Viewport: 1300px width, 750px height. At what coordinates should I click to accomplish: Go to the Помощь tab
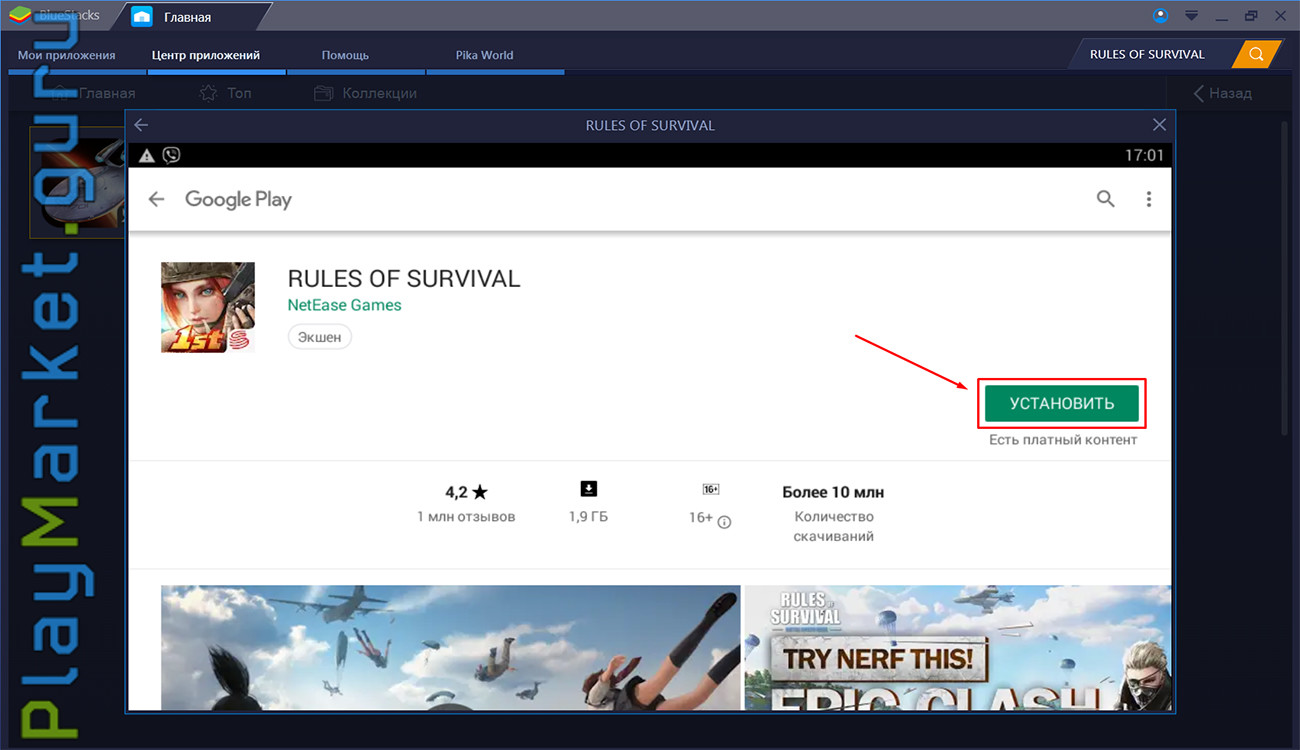(x=345, y=55)
